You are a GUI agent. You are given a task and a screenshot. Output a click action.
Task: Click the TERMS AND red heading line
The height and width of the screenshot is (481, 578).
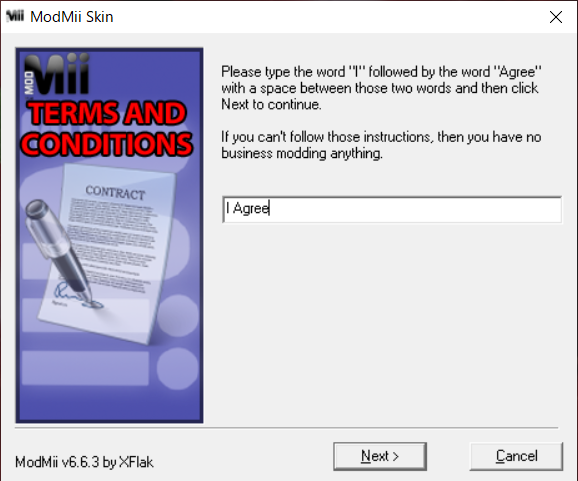tap(107, 113)
